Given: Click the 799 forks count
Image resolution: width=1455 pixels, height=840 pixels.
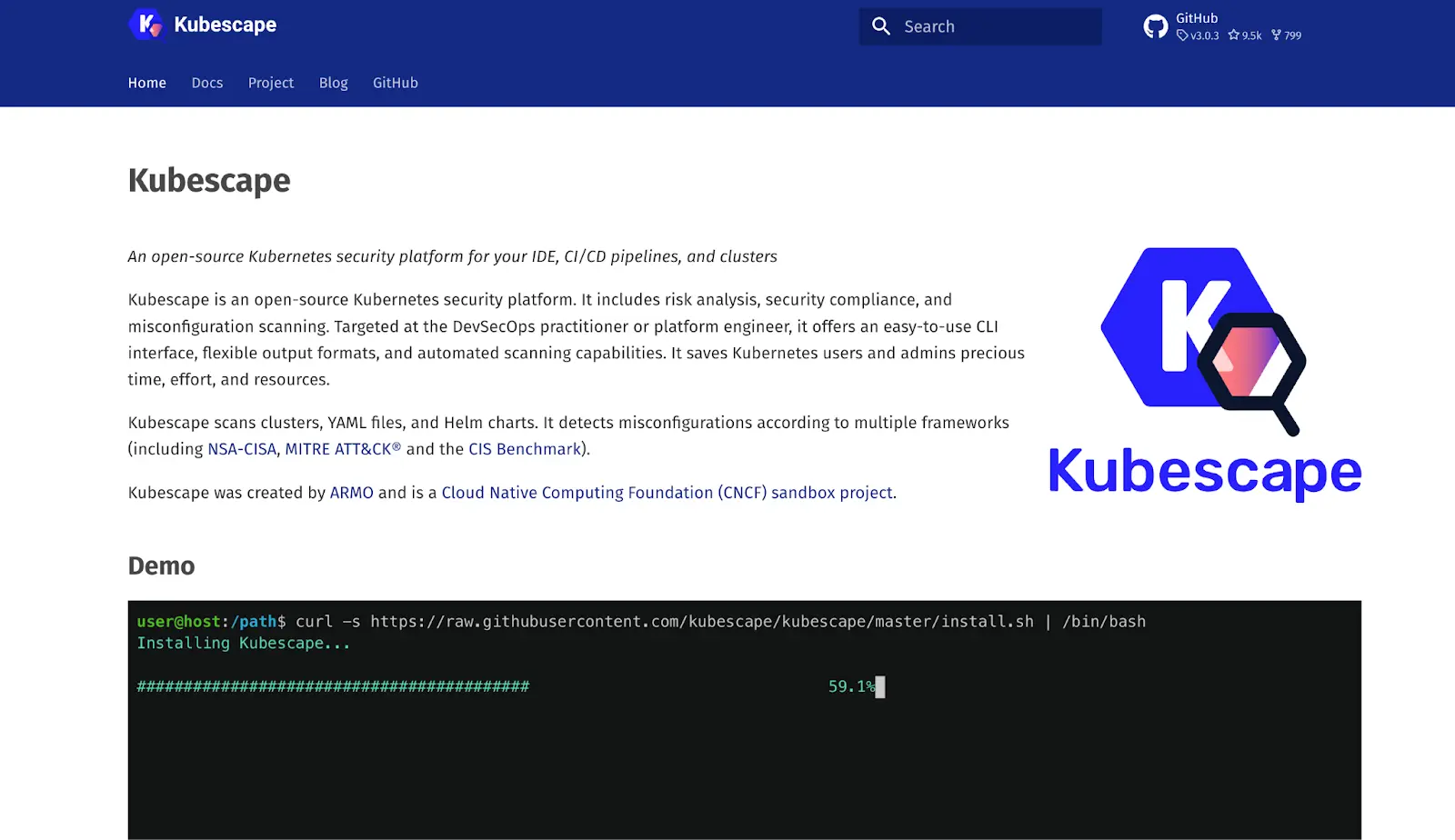Looking at the screenshot, I should pyautogui.click(x=1287, y=35).
